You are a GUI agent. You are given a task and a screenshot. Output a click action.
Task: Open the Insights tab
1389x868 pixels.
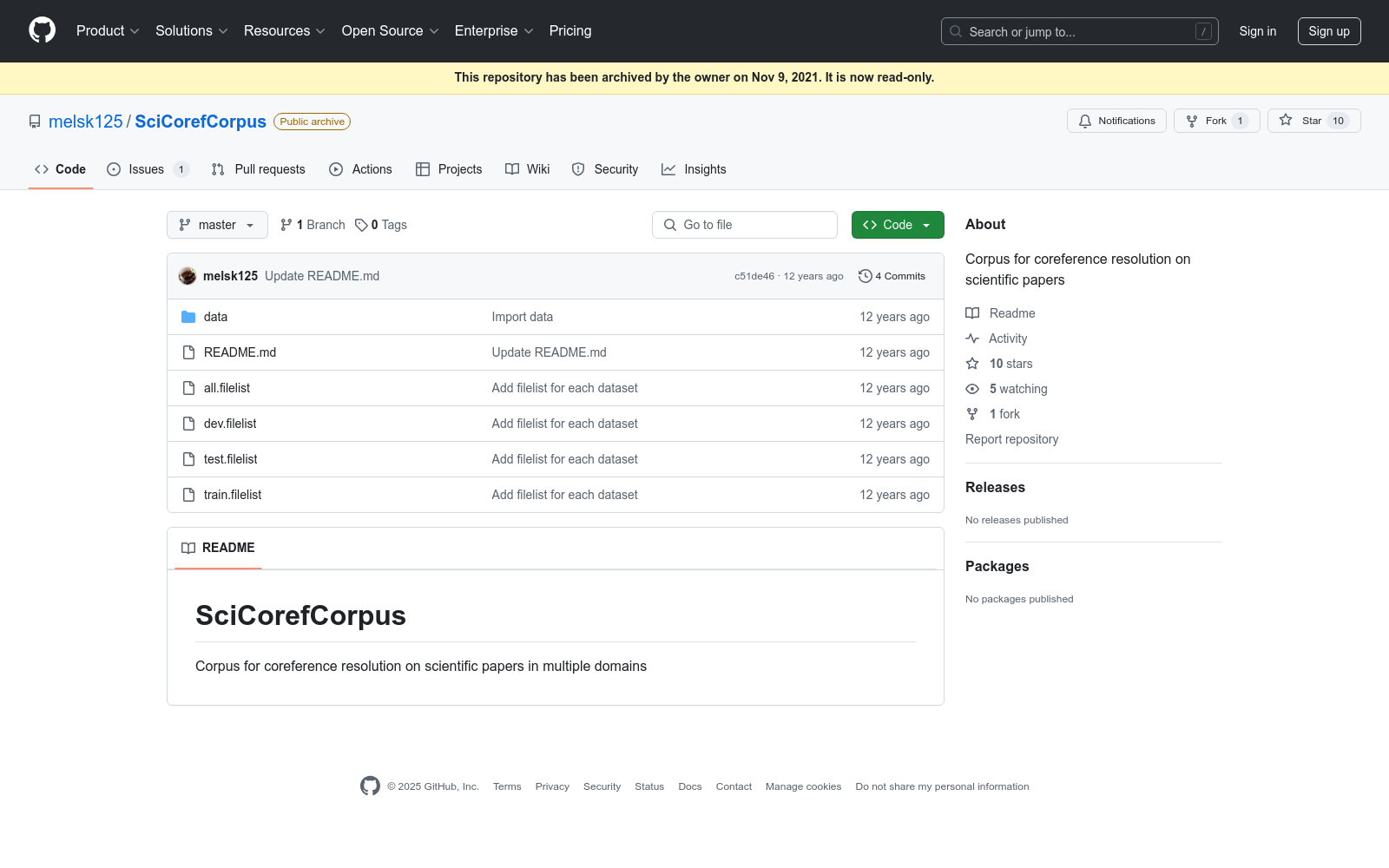point(694,169)
